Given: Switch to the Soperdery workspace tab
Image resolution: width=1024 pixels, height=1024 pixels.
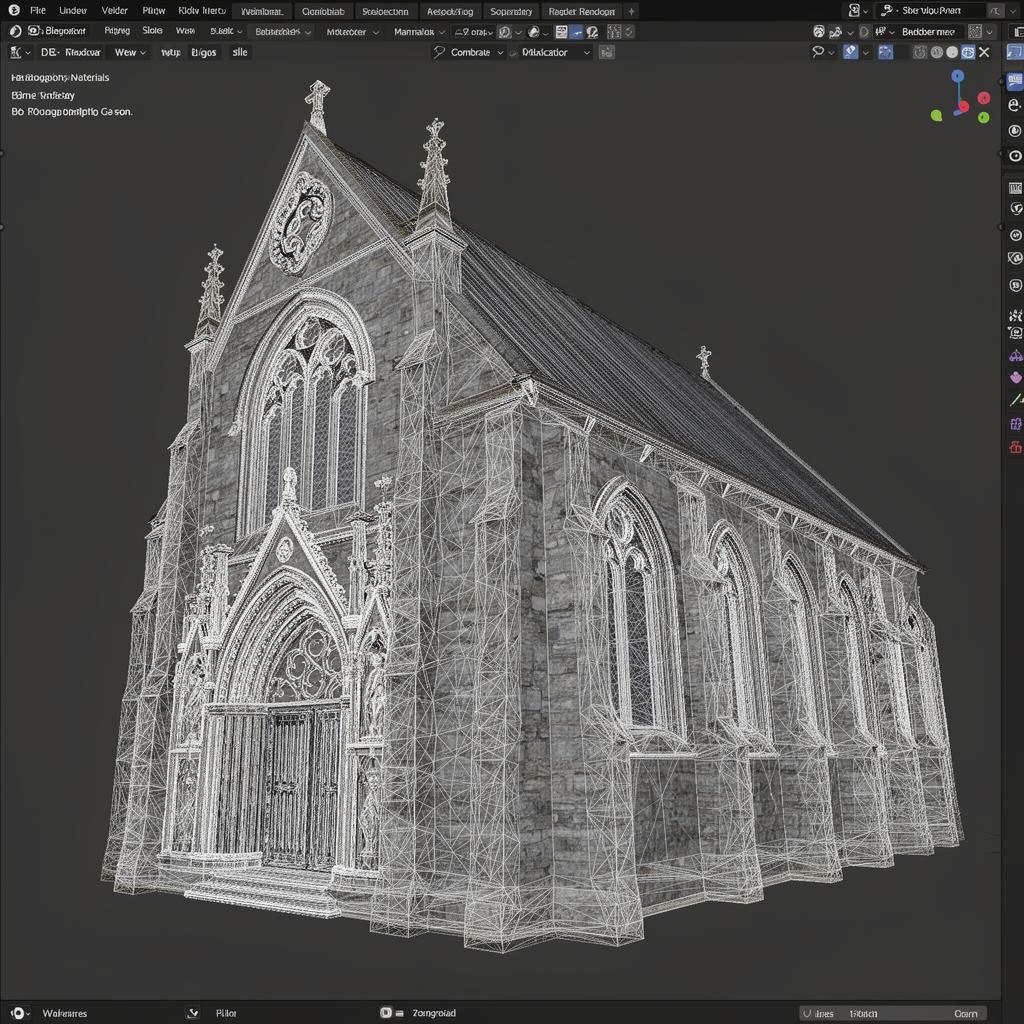Looking at the screenshot, I should [x=511, y=11].
